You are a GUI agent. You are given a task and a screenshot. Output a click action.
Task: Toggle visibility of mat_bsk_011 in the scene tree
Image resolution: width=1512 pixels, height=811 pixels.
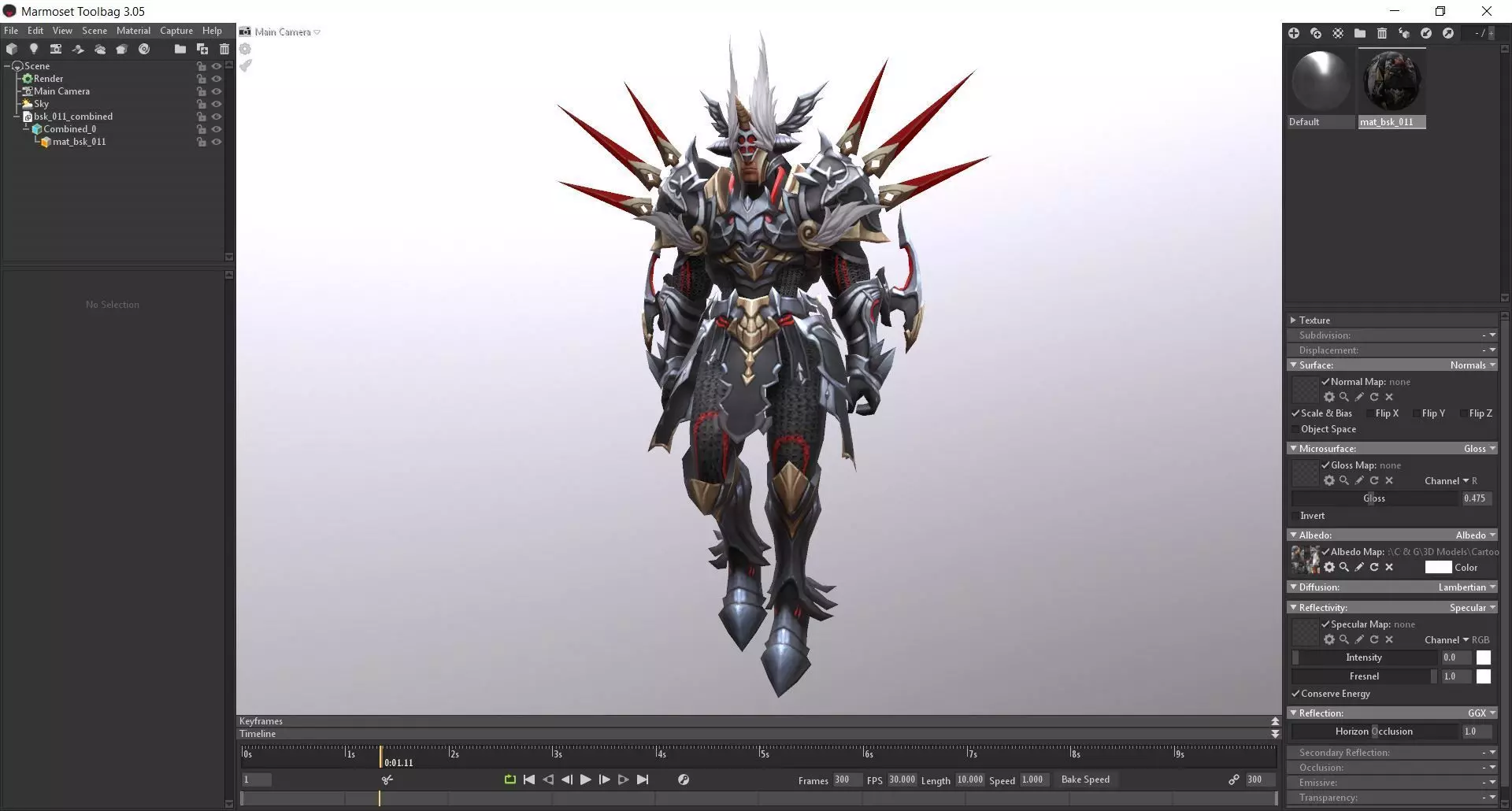pos(217,142)
